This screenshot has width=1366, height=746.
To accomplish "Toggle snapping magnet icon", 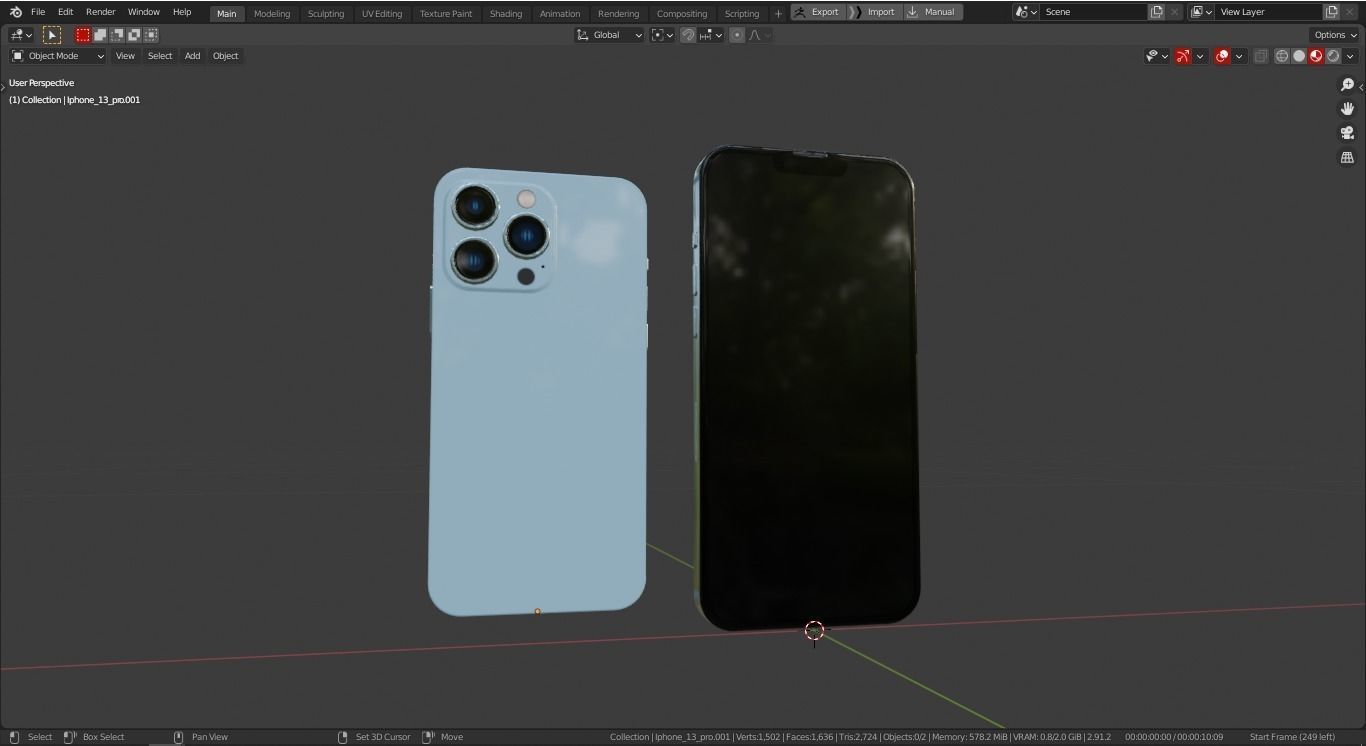I will pyautogui.click(x=688, y=35).
